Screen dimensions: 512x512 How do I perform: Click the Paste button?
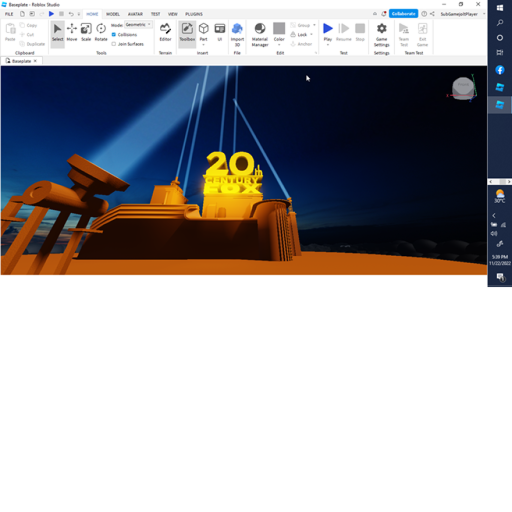[10, 33]
